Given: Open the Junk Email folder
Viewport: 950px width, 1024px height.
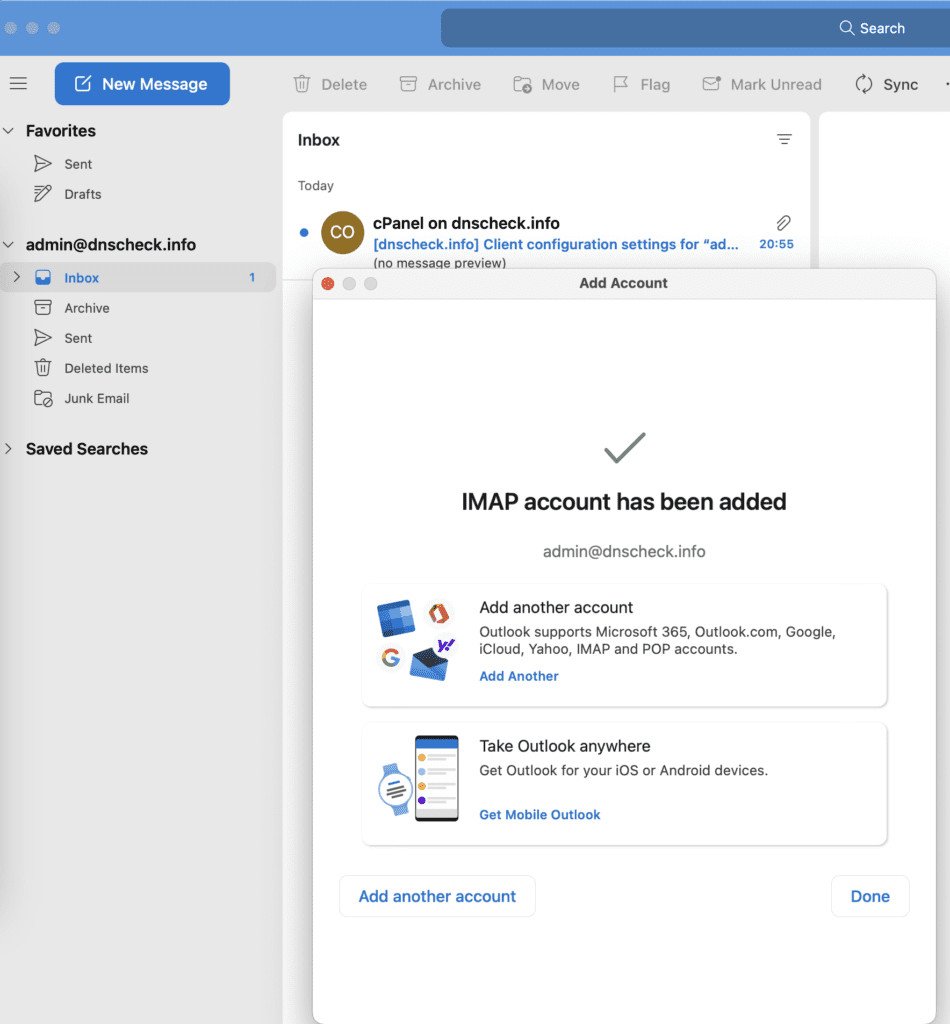Looking at the screenshot, I should (96, 398).
